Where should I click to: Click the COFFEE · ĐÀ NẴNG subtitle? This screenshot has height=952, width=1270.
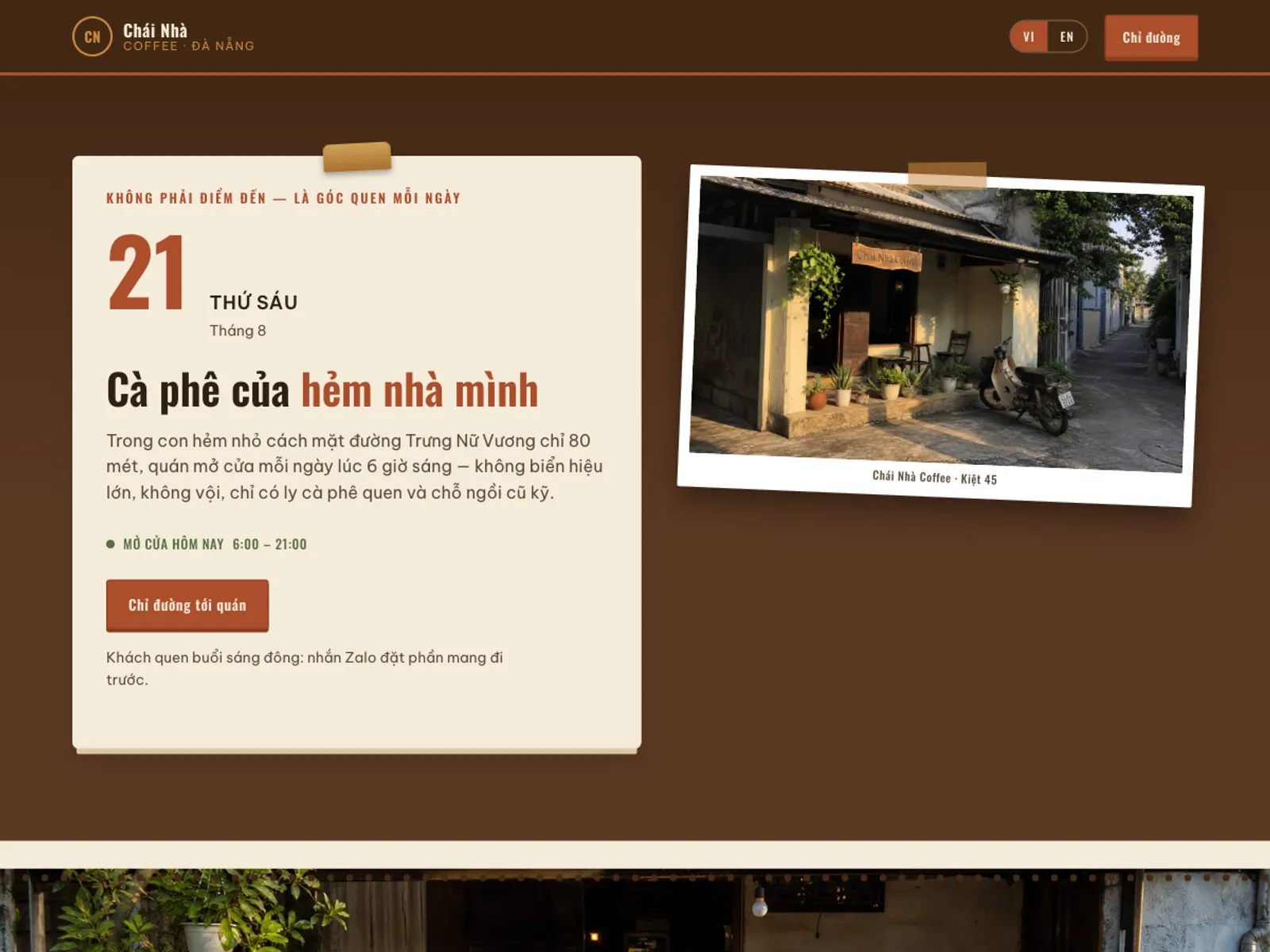click(189, 46)
